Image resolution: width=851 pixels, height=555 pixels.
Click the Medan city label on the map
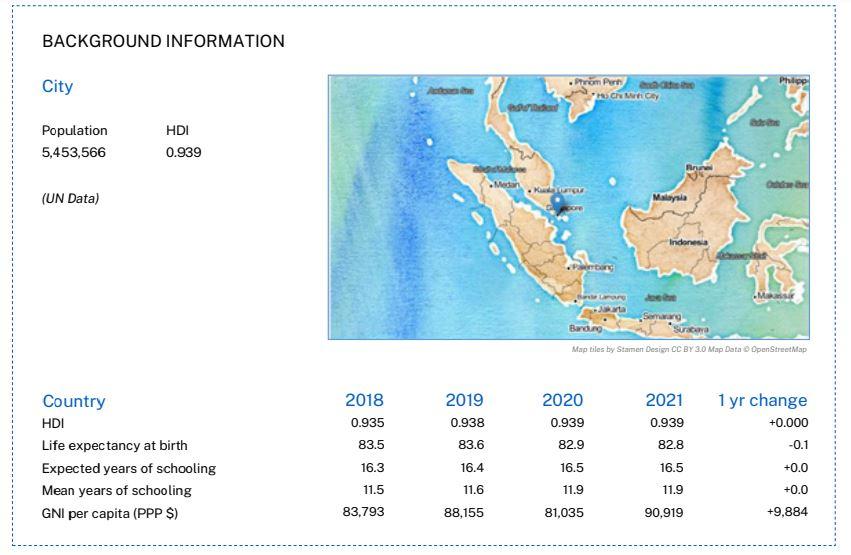coord(507,185)
